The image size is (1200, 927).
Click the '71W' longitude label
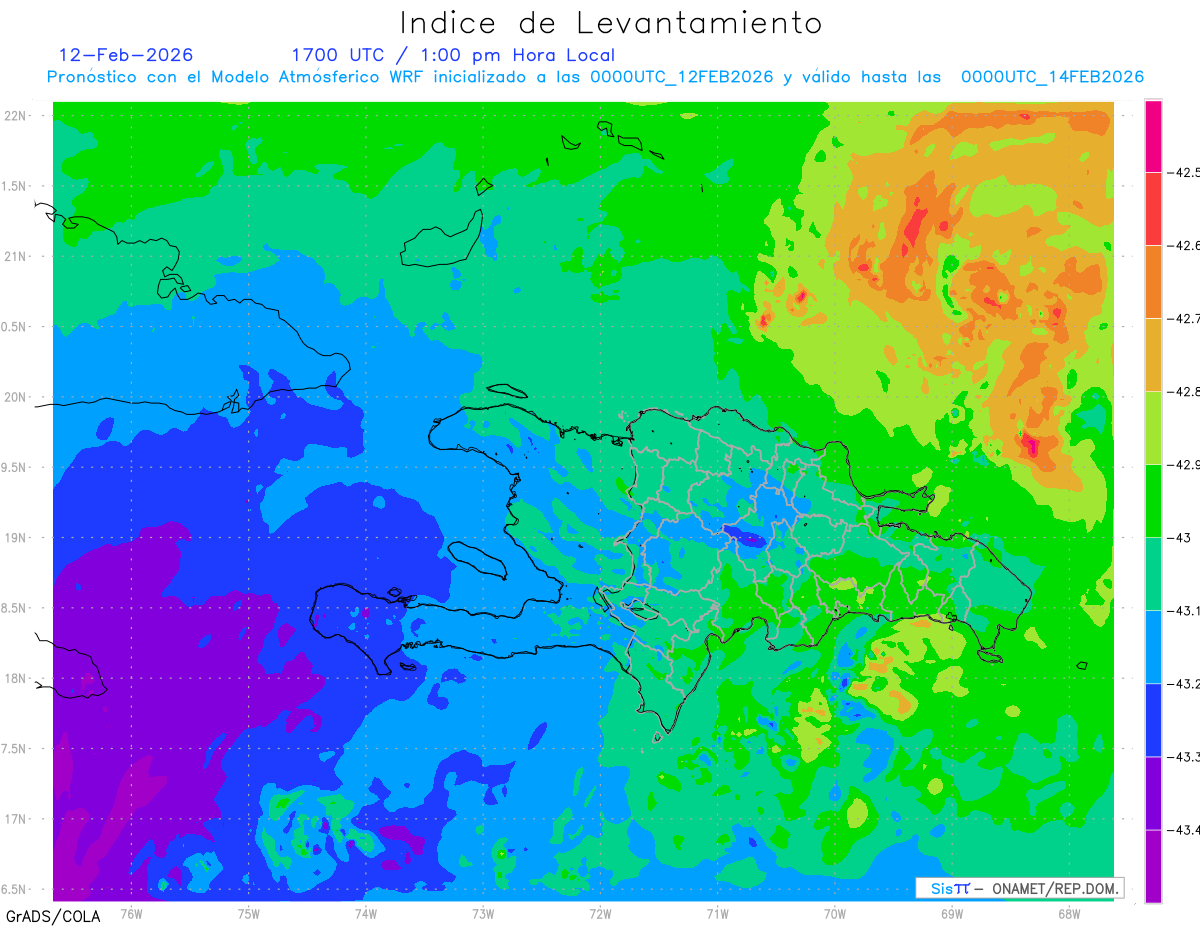[718, 913]
